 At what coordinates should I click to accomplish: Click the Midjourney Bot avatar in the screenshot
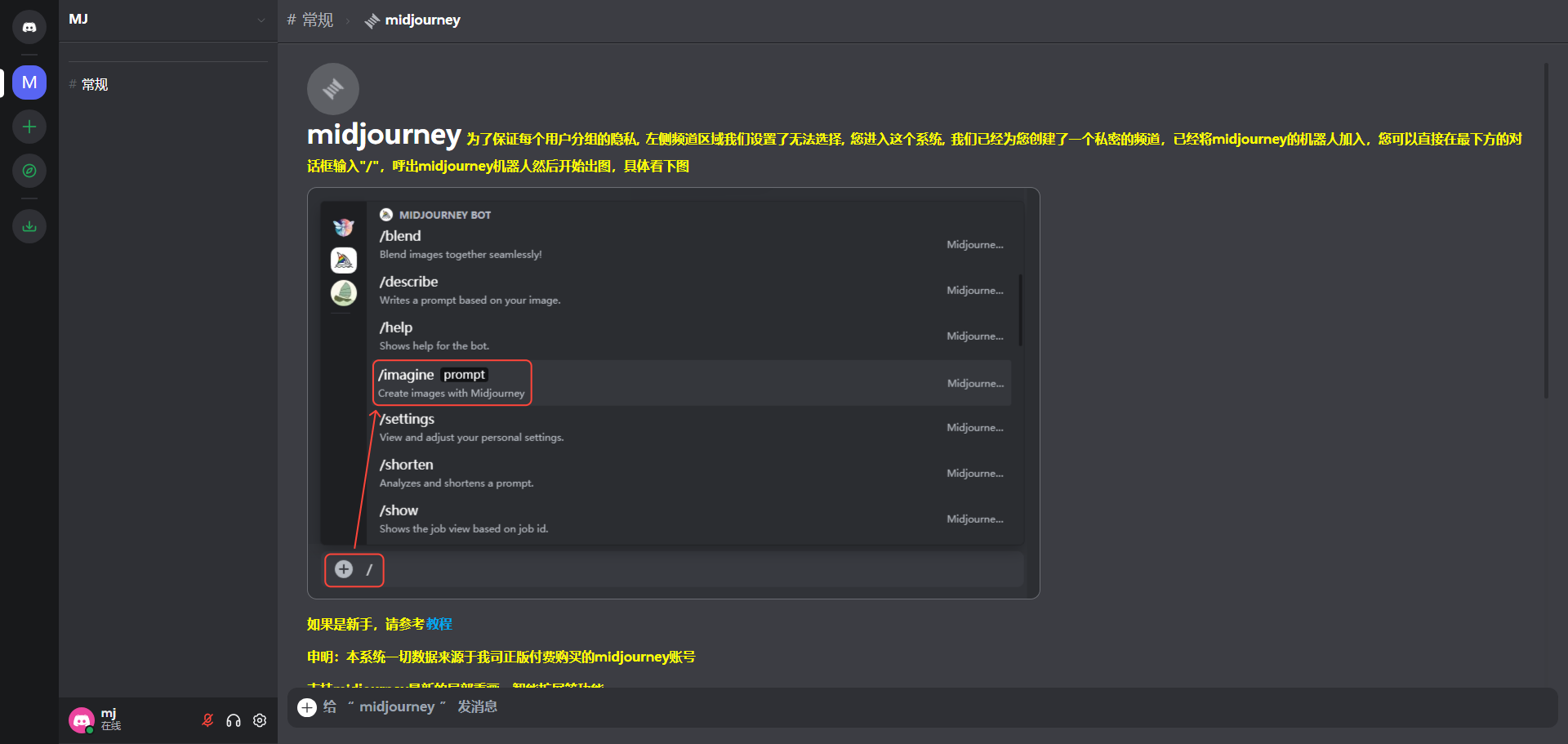click(x=385, y=215)
